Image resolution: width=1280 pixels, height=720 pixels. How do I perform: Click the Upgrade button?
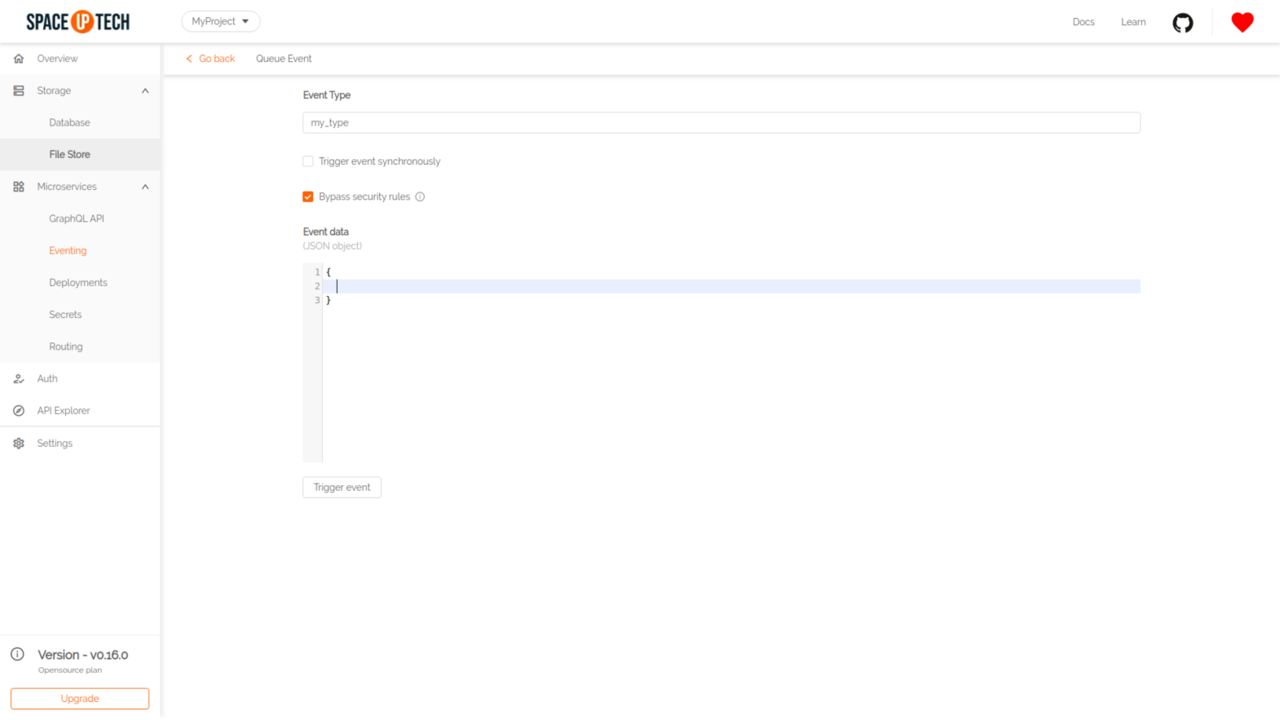(x=80, y=698)
